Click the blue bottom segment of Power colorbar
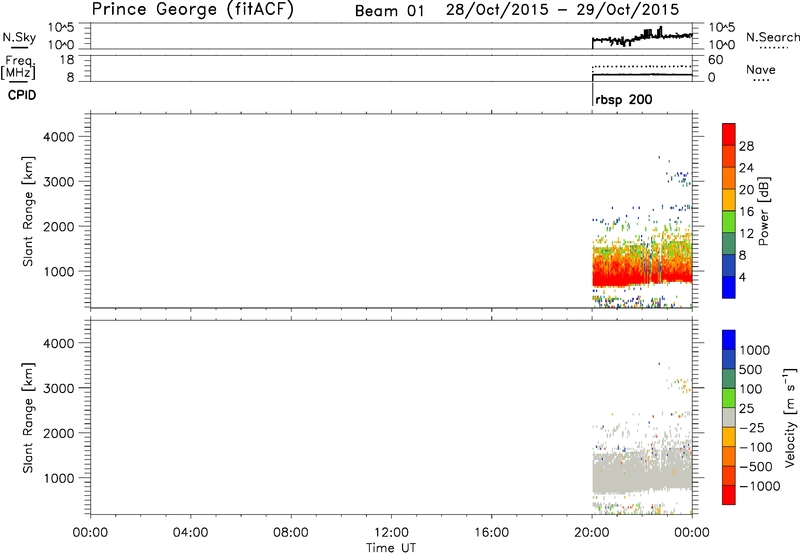This screenshot has height=554, width=800. pos(729,287)
